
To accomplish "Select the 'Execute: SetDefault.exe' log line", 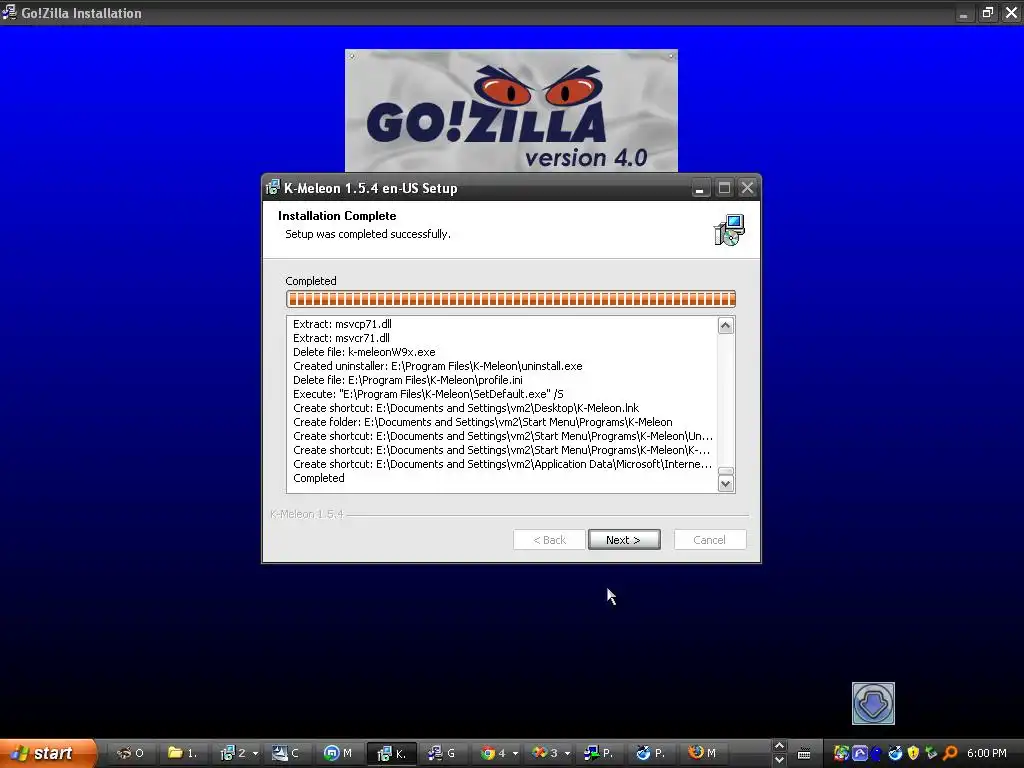I will 428,394.
